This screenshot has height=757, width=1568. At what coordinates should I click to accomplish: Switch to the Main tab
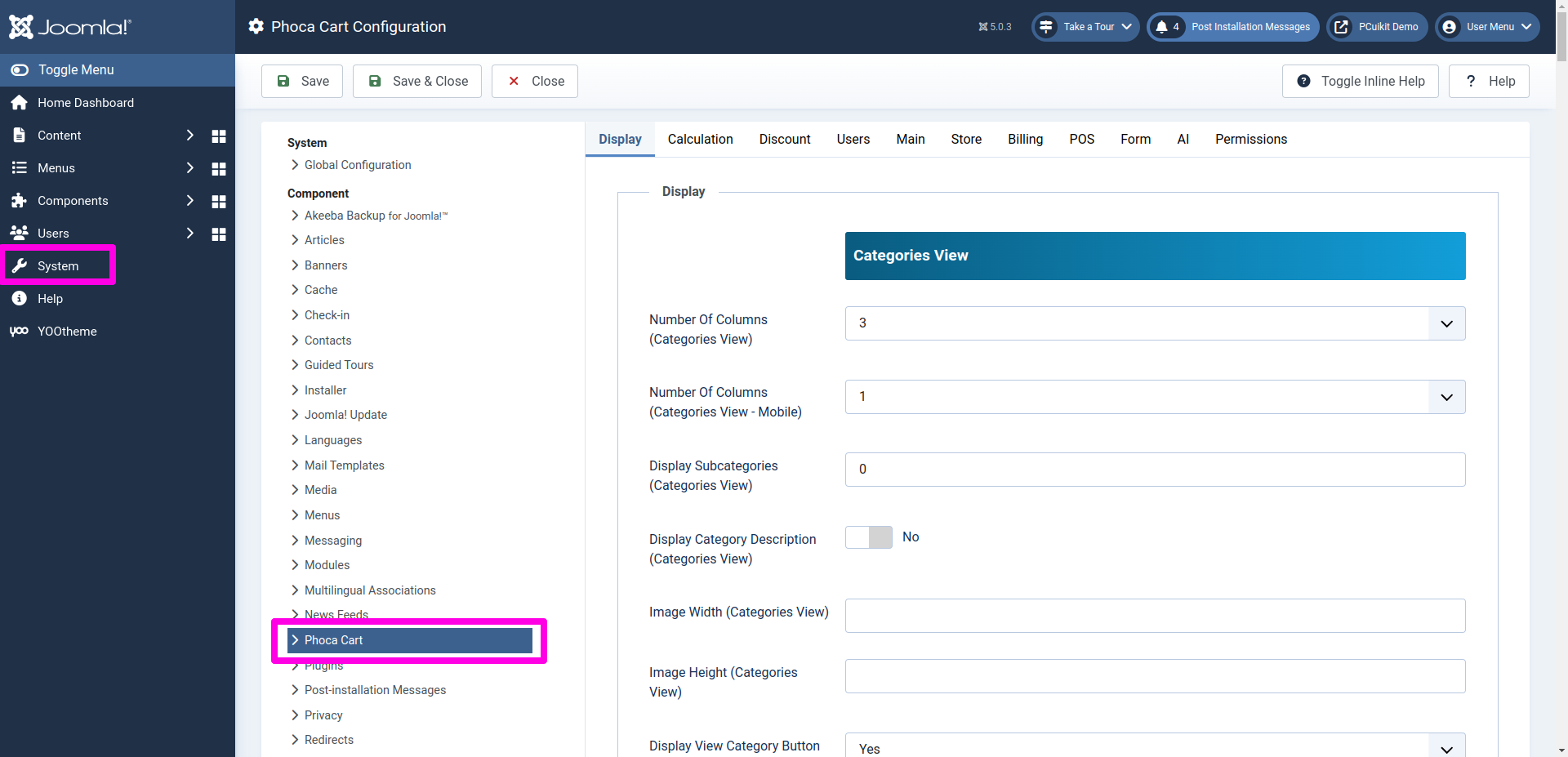pyautogui.click(x=911, y=139)
